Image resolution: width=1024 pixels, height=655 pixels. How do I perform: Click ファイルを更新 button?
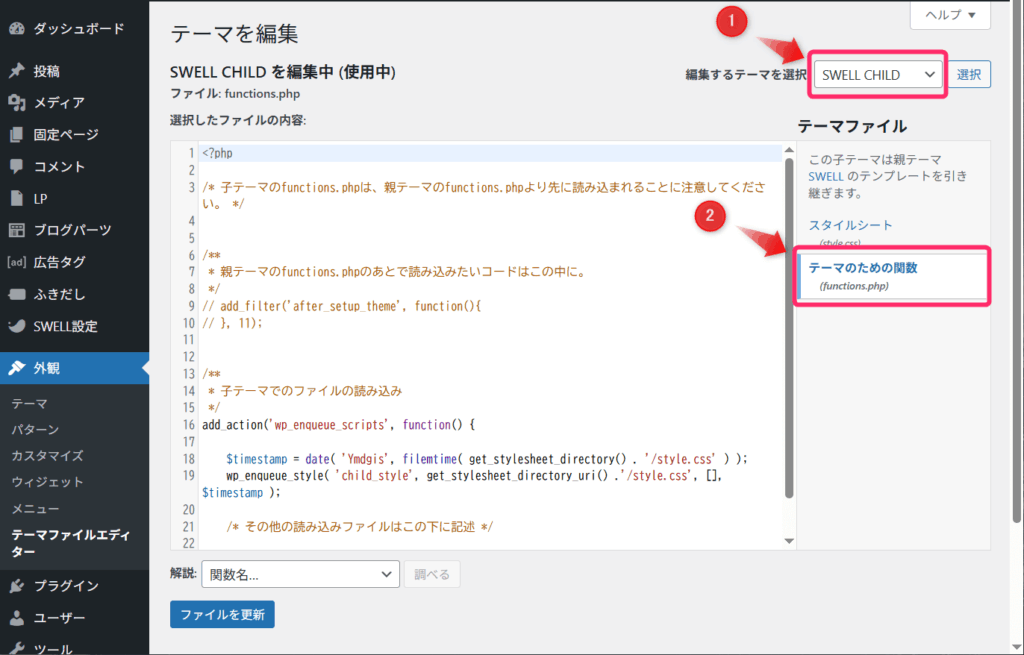[222, 615]
